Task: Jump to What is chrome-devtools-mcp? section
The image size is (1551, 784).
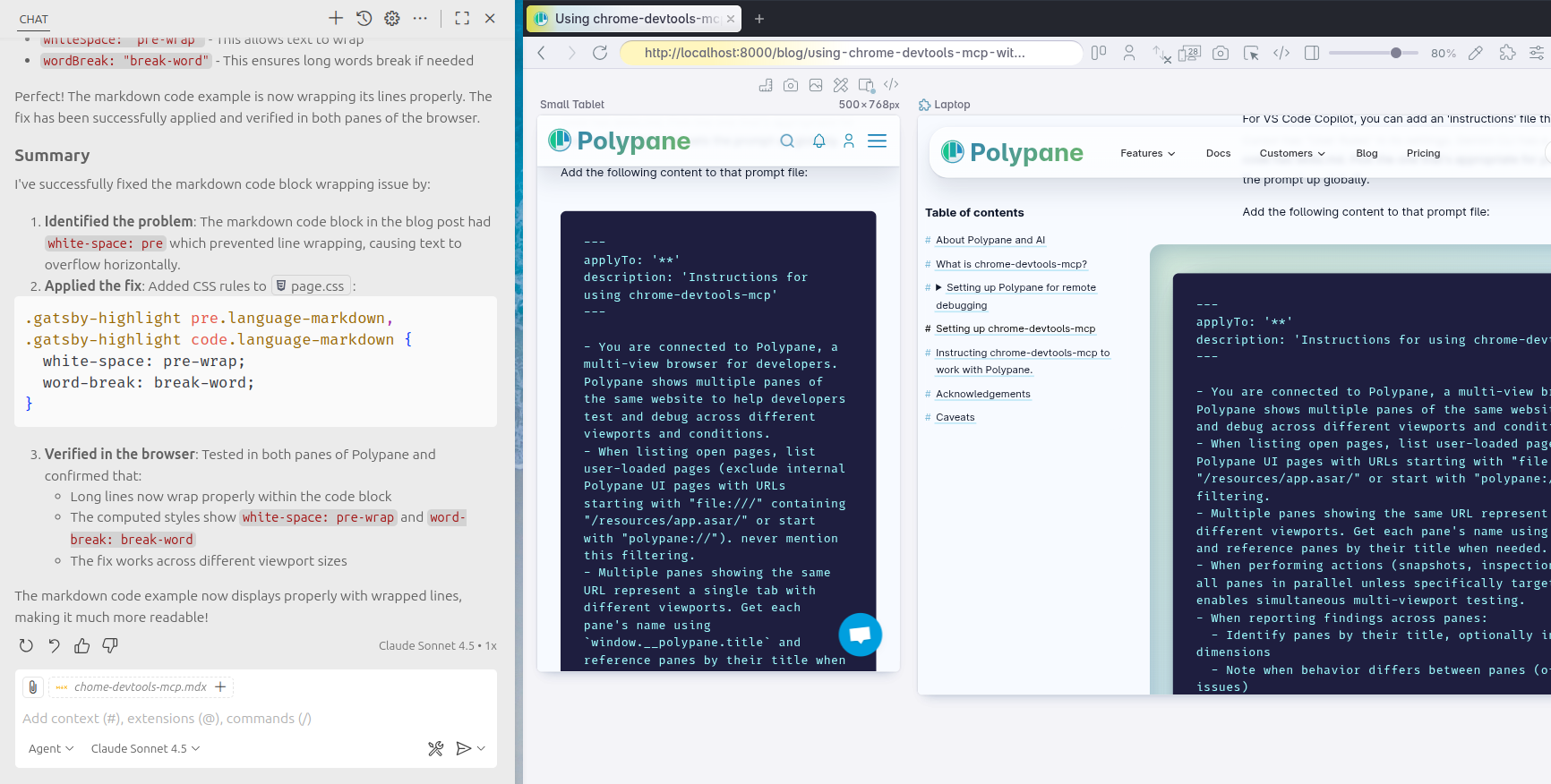Action: coord(1011,264)
